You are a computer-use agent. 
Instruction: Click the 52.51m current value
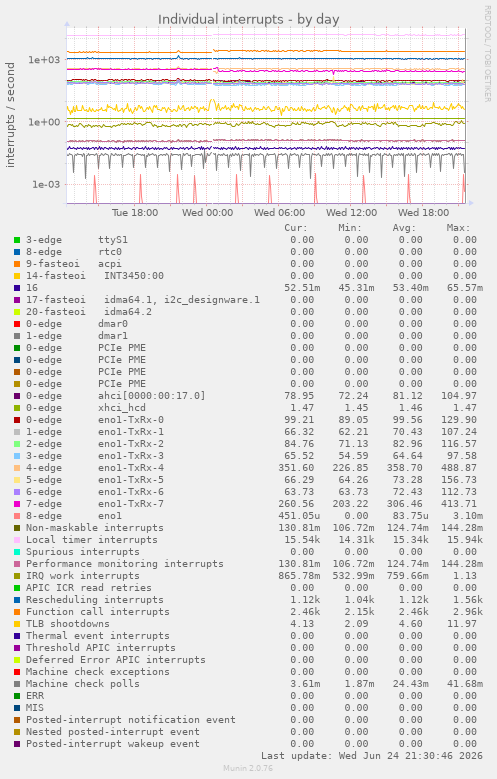(302, 288)
